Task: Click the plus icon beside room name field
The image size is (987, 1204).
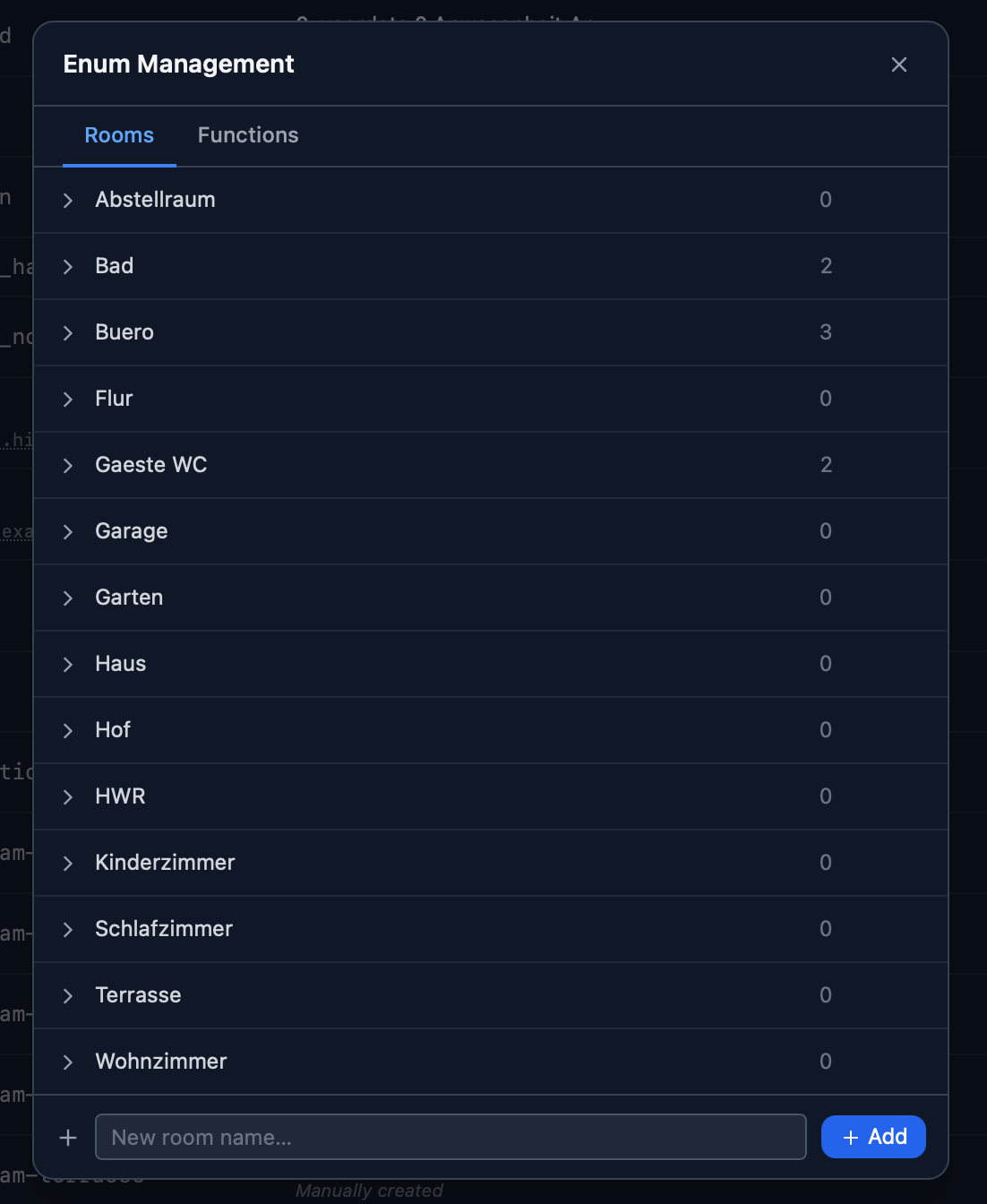Action: pyautogui.click(x=68, y=1138)
